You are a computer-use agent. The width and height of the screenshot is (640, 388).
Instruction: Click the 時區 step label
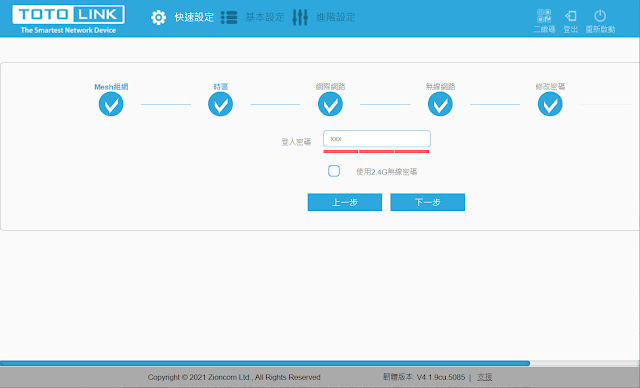221,86
